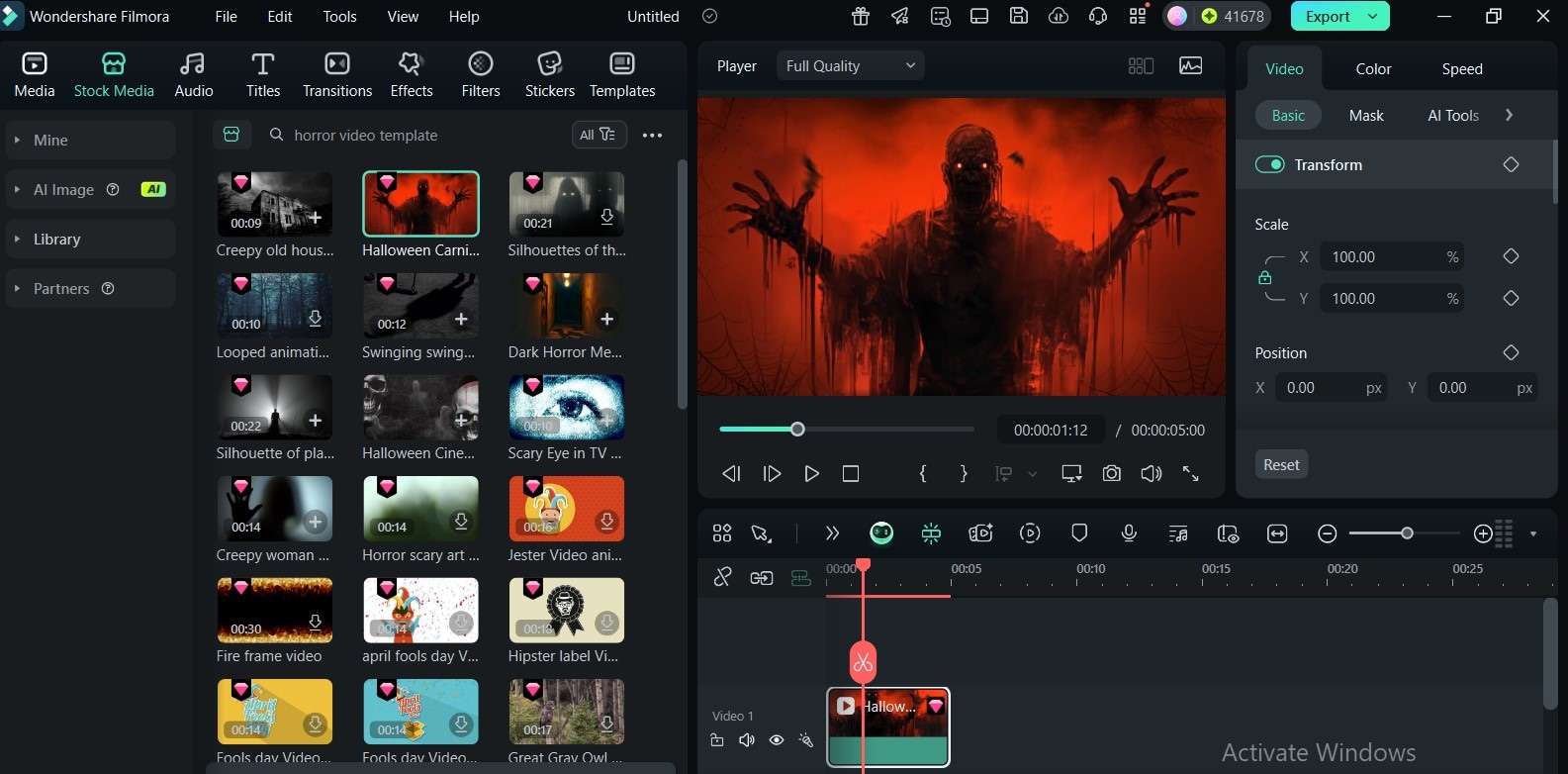Click the mark out curly brace icon

tap(964, 474)
